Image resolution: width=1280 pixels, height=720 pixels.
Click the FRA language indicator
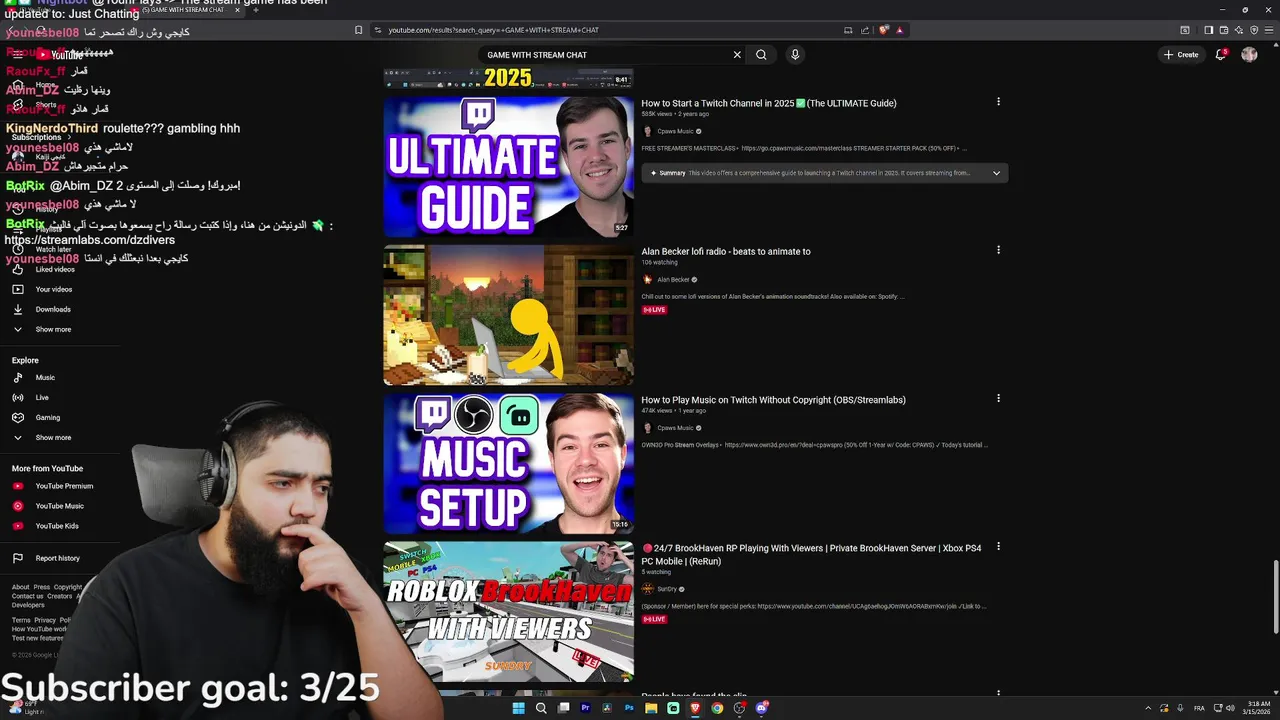1199,708
